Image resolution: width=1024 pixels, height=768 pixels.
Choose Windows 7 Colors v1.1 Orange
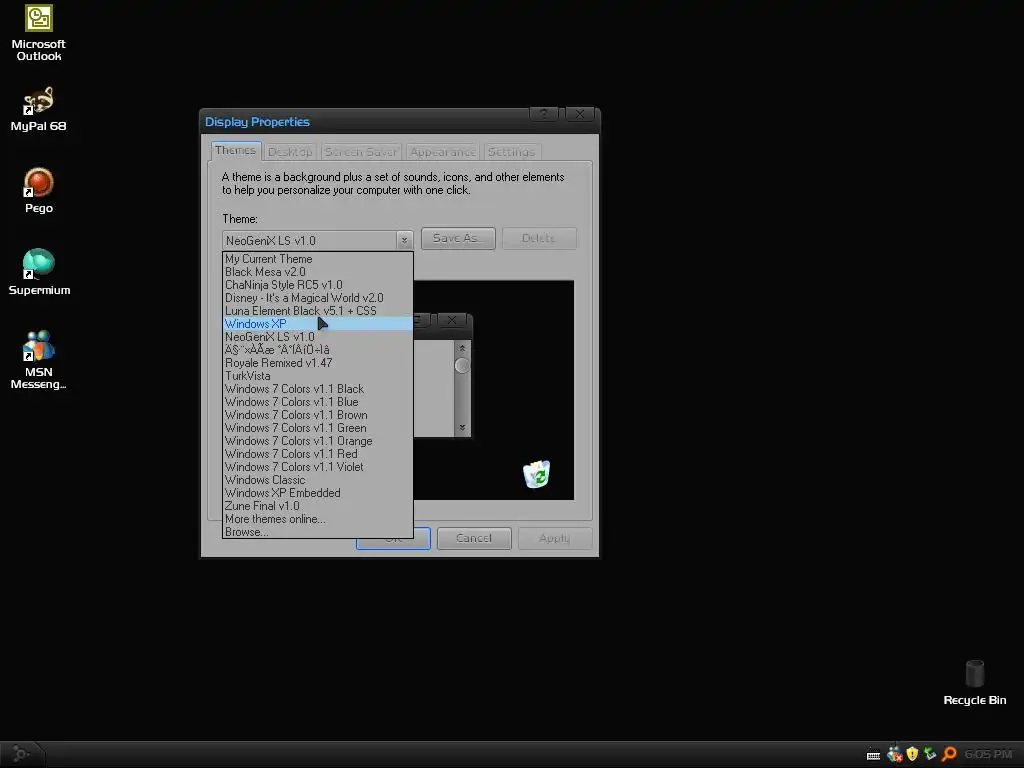click(x=317, y=441)
